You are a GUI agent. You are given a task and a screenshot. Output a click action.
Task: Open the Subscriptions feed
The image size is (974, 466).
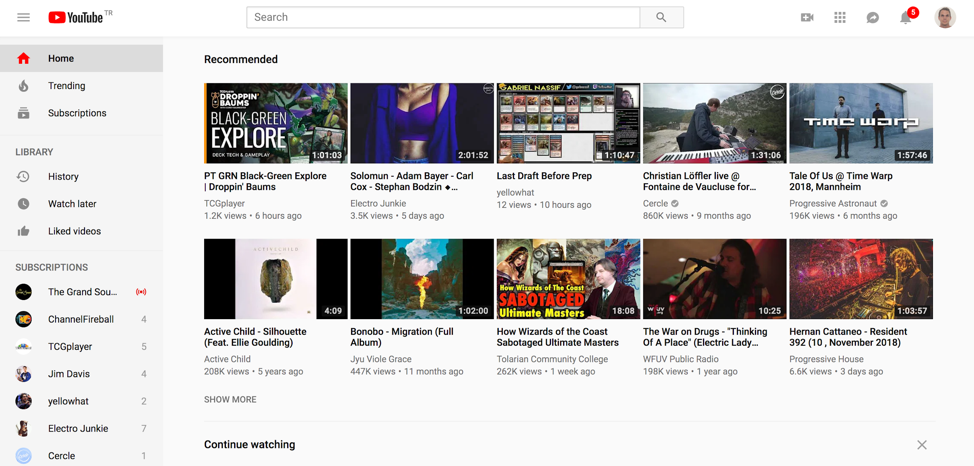click(81, 113)
